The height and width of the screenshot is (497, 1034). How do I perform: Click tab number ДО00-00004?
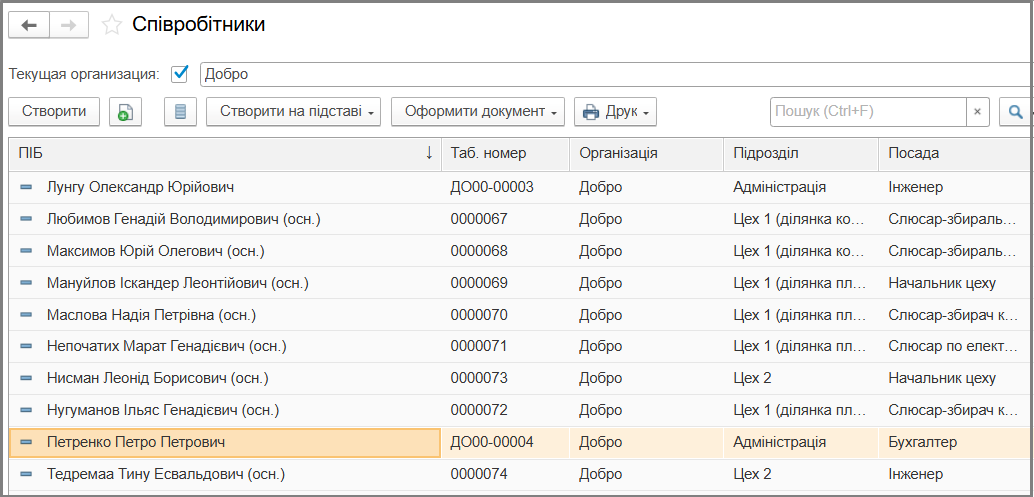492,442
